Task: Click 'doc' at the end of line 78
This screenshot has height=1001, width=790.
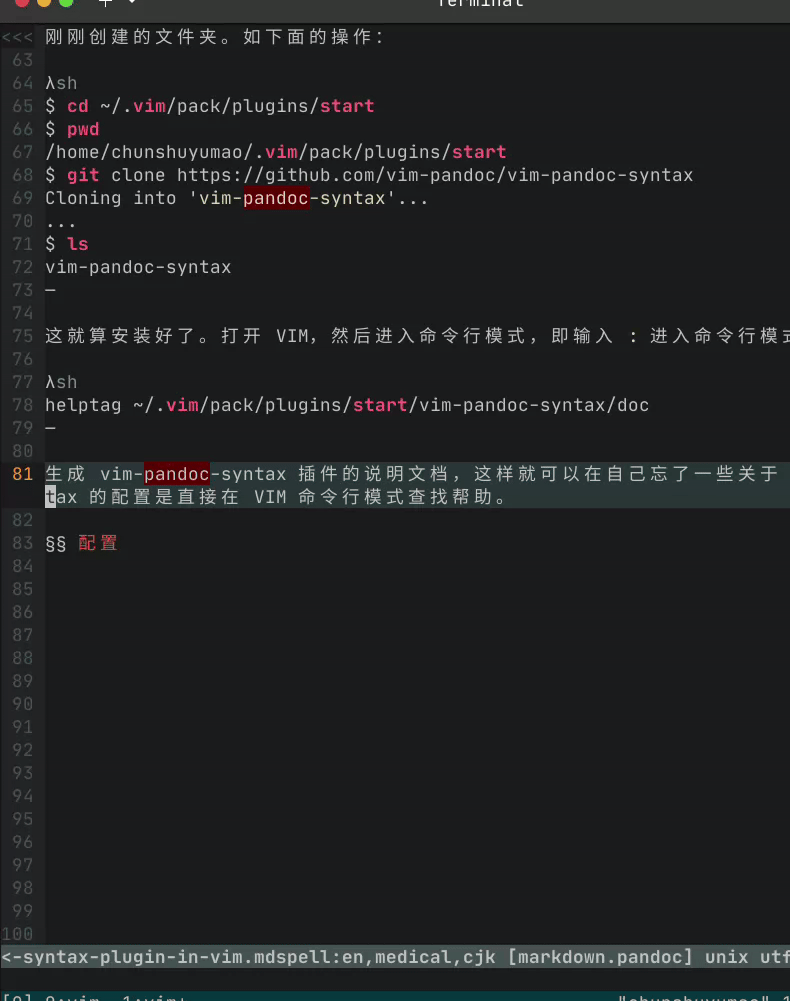Action: (x=633, y=405)
